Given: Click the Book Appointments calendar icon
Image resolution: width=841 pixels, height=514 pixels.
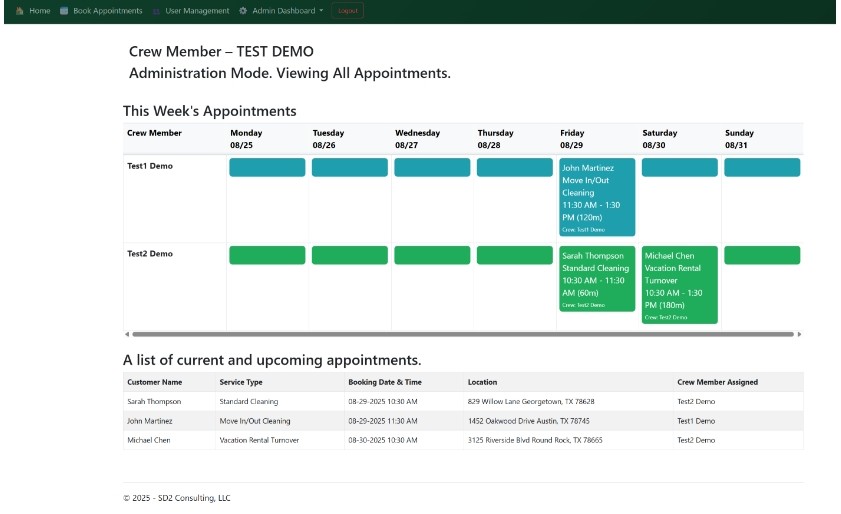Looking at the screenshot, I should click(x=64, y=11).
